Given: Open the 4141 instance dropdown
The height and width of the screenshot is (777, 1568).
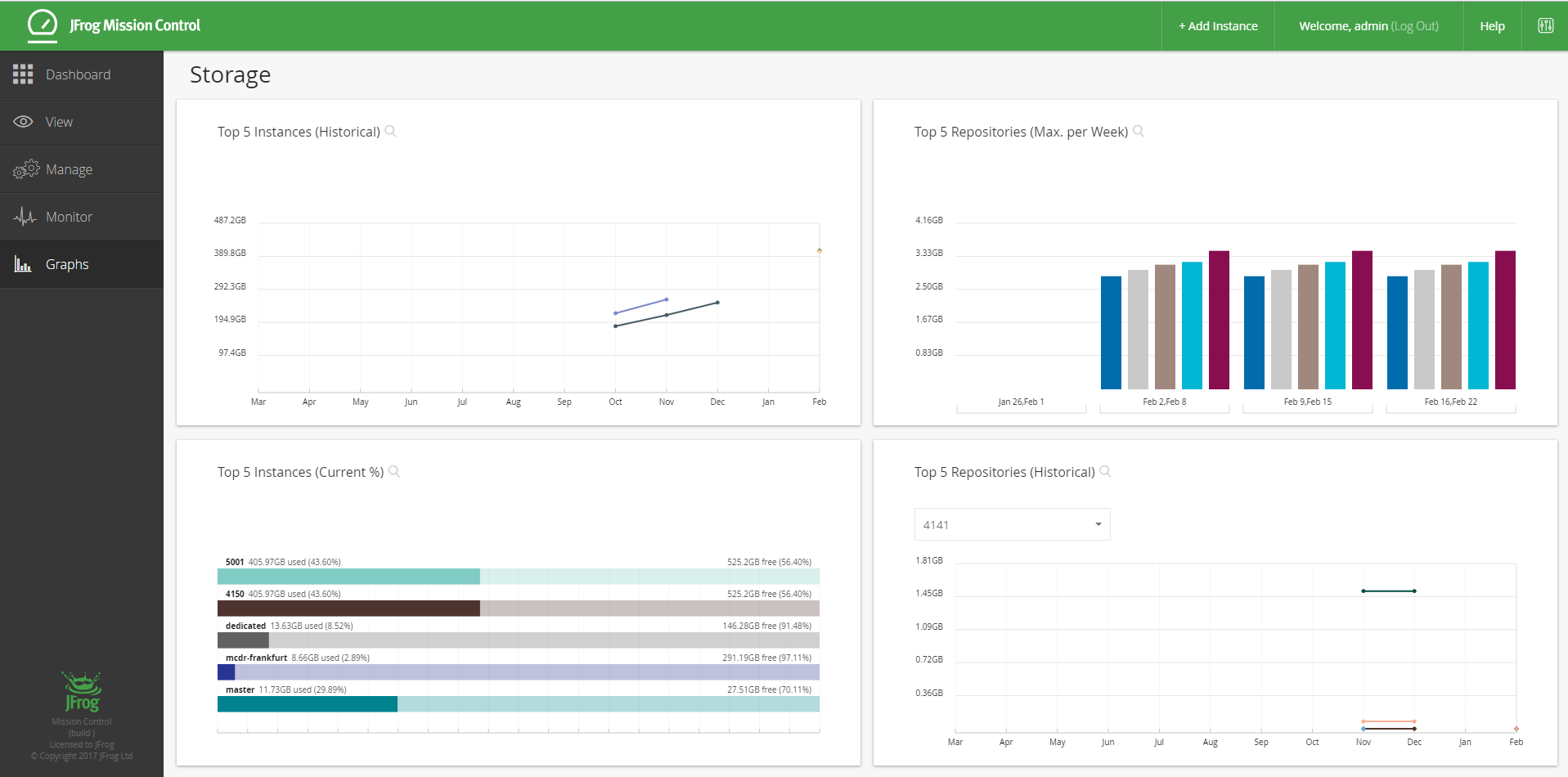Looking at the screenshot, I should coord(1012,524).
